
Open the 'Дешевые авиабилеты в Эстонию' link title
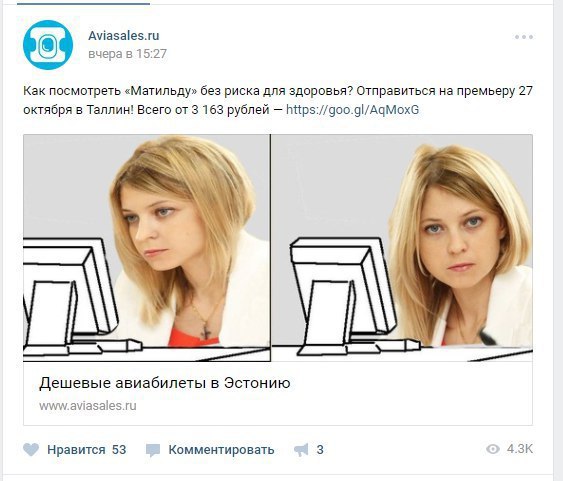pos(165,383)
